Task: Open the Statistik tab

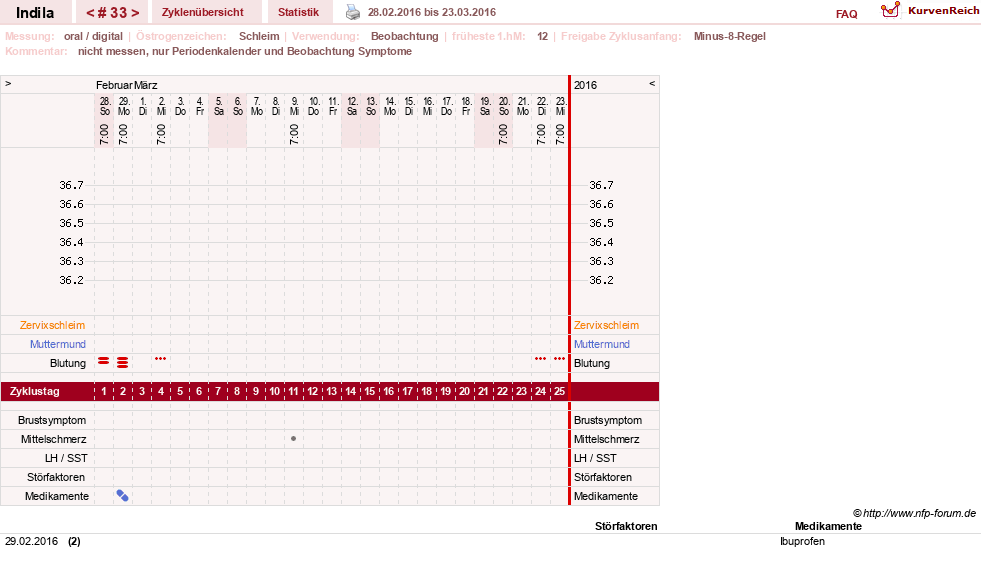Action: 298,12
